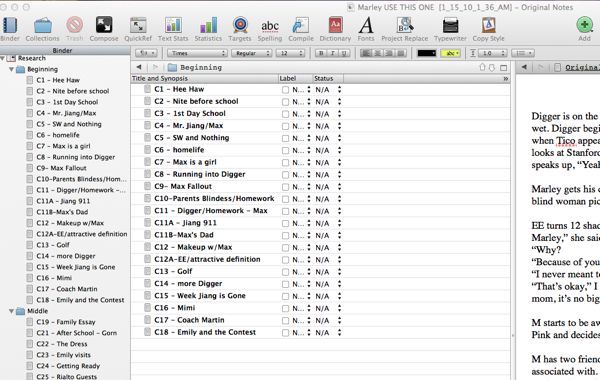Go to previous document up arrow

click(x=482, y=67)
